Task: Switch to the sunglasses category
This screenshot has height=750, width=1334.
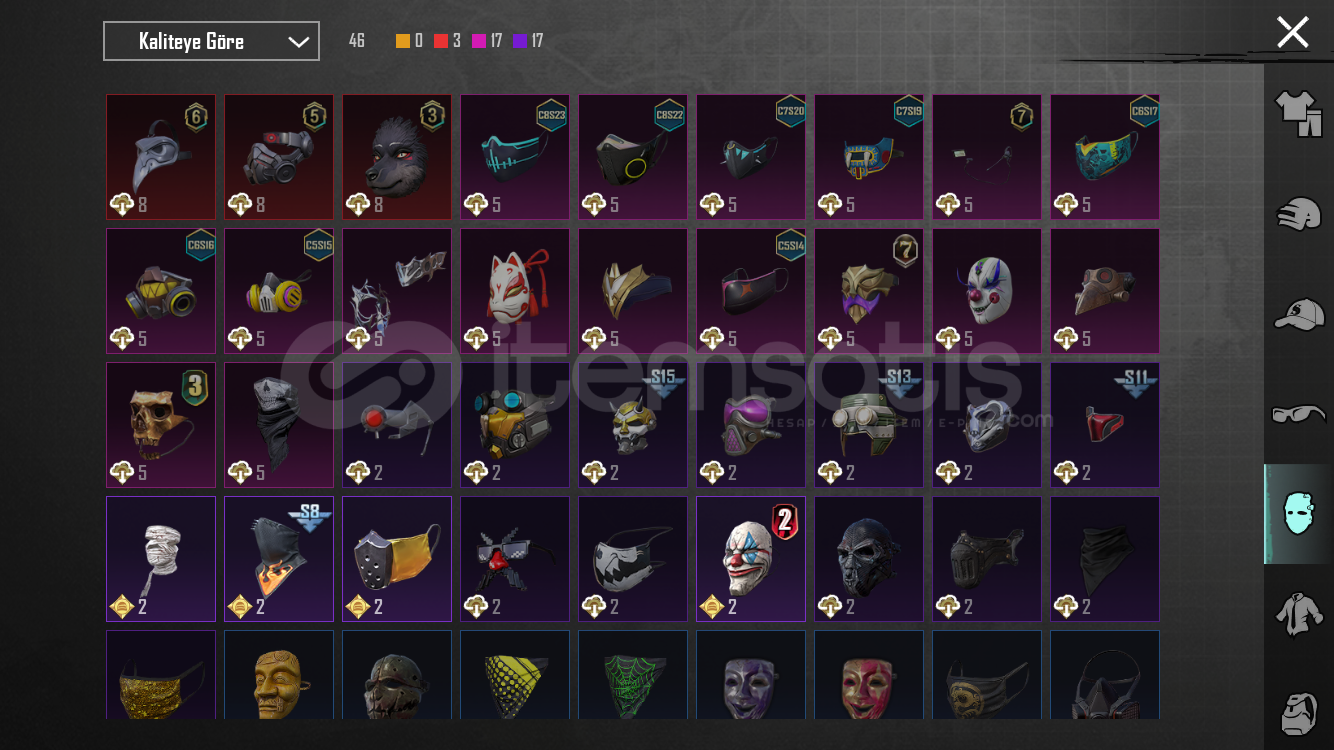Action: (x=1298, y=413)
